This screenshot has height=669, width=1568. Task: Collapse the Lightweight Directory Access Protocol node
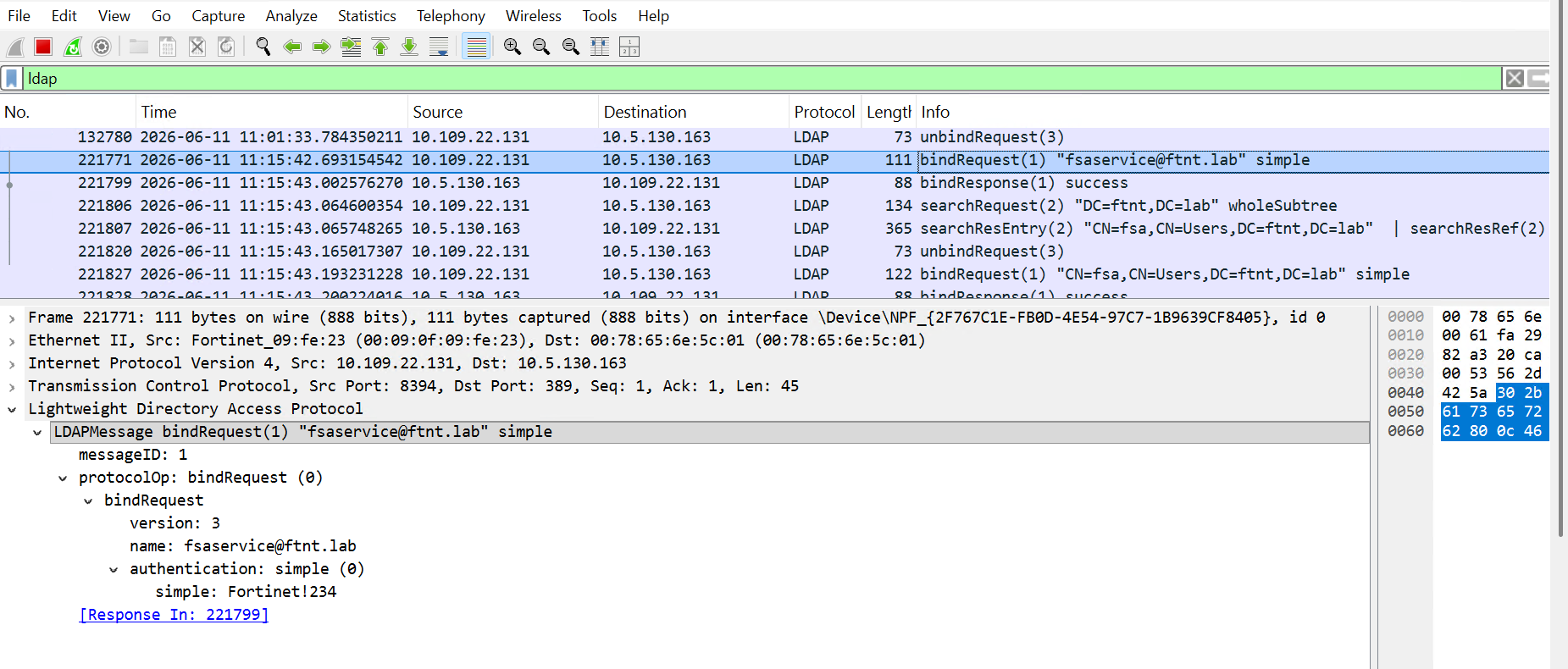tap(12, 409)
